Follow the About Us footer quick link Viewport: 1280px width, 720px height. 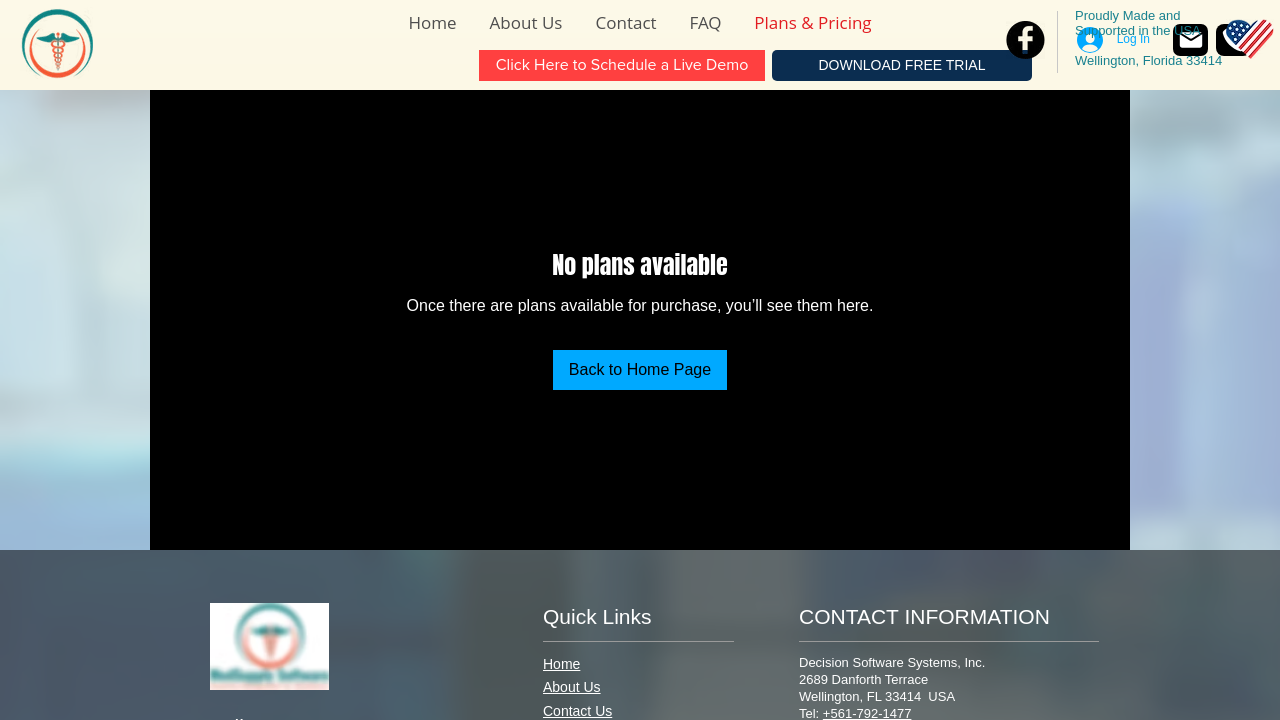point(571,687)
